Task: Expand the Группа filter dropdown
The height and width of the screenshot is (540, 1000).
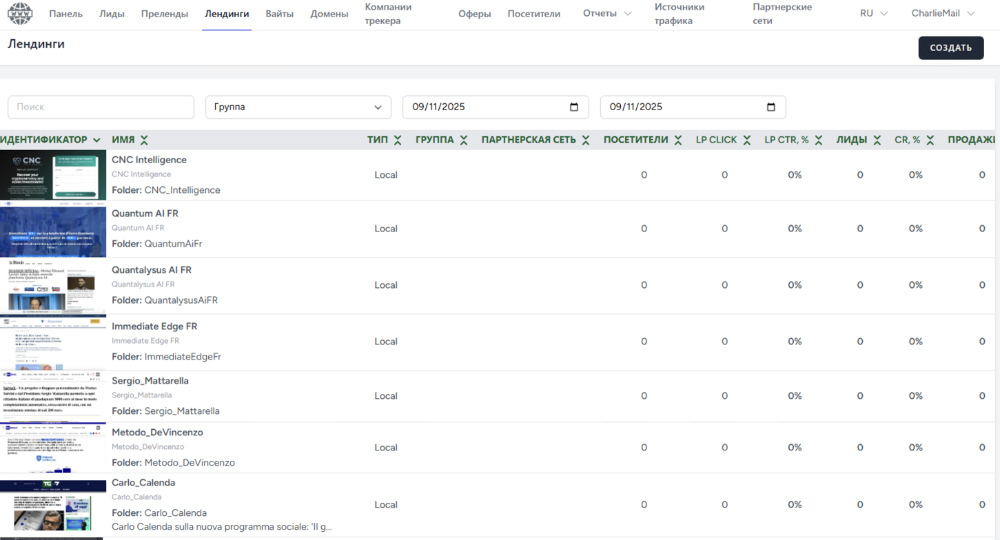Action: (x=298, y=107)
